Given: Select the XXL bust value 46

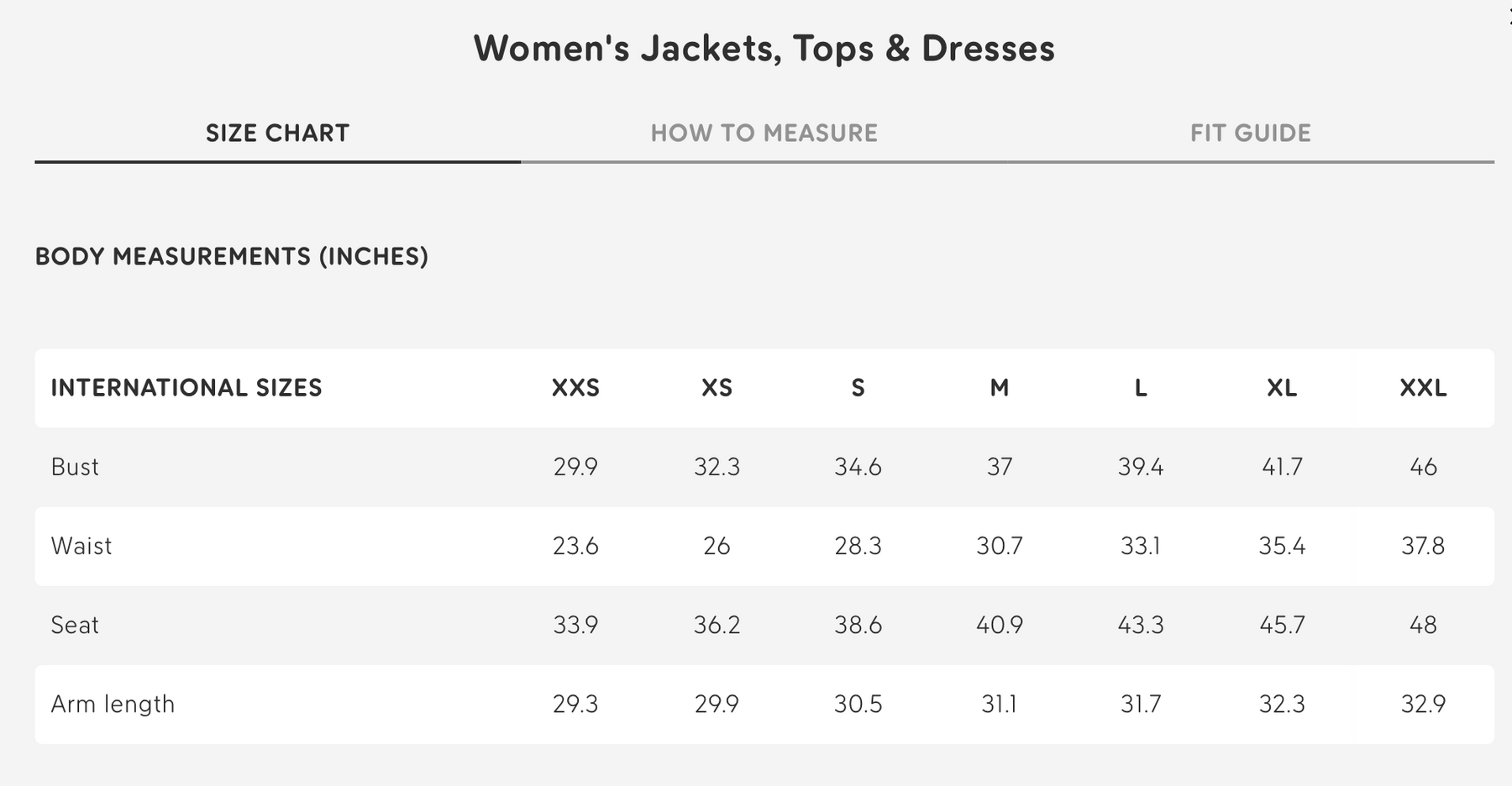Looking at the screenshot, I should (x=1423, y=467).
